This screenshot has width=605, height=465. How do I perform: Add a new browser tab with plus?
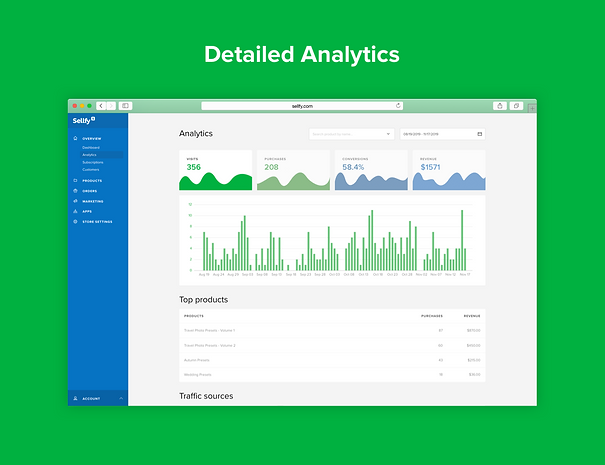pos(532,108)
